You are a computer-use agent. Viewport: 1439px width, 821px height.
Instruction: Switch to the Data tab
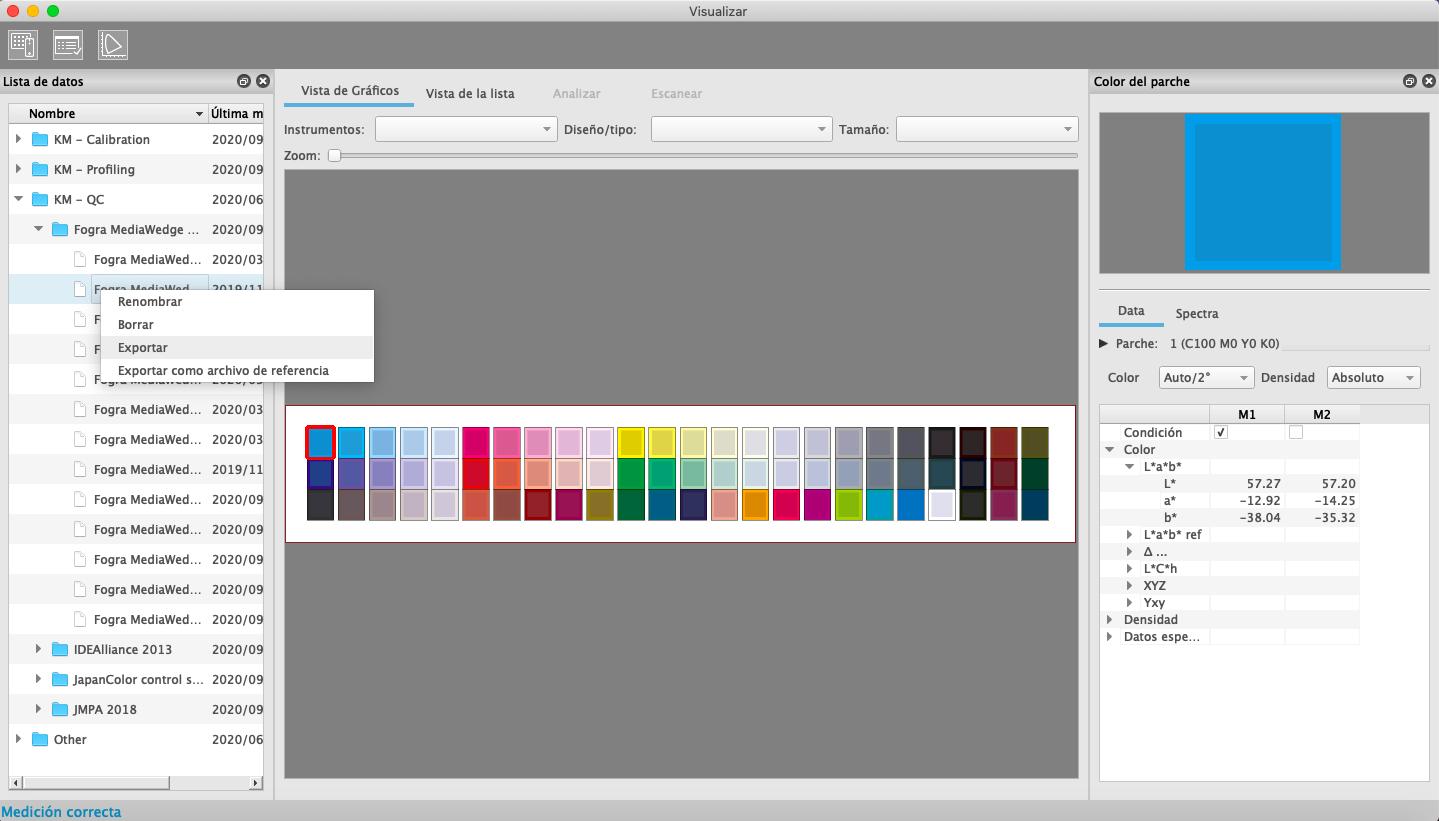tap(1131, 311)
